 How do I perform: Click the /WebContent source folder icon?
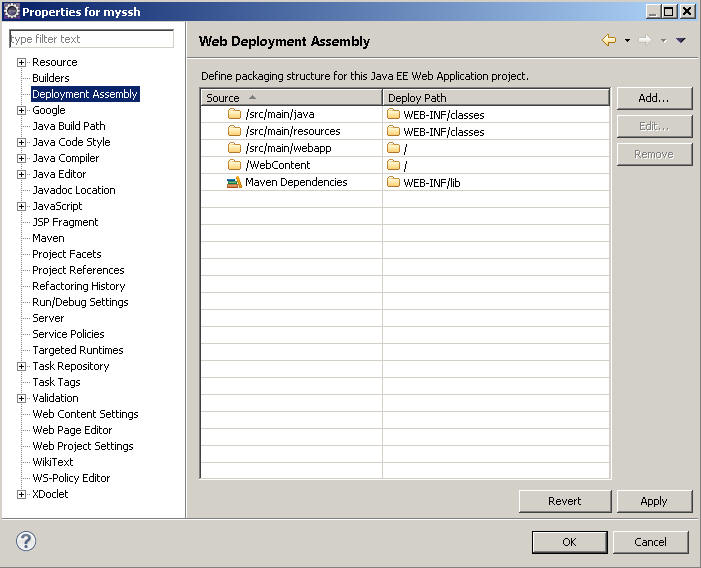(235, 165)
